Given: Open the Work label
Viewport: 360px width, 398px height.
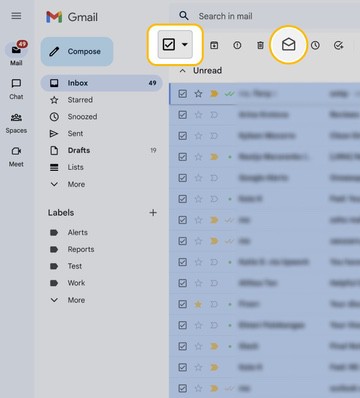Looking at the screenshot, I should click(x=101, y=283).
